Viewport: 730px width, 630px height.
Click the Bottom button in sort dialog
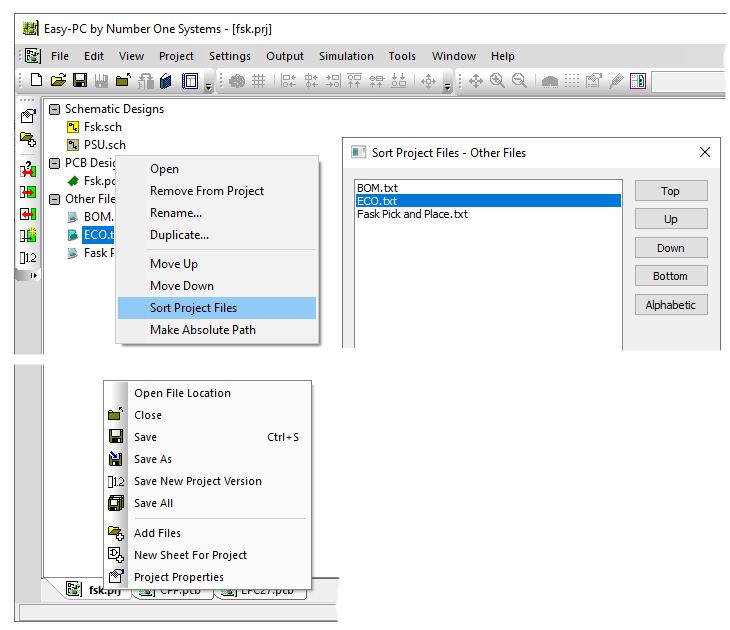click(671, 276)
